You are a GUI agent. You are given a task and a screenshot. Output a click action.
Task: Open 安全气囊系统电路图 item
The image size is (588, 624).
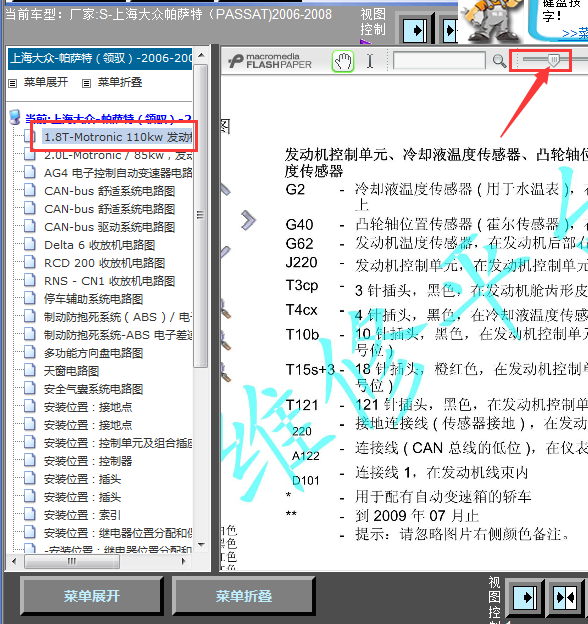pyautogui.click(x=93, y=389)
